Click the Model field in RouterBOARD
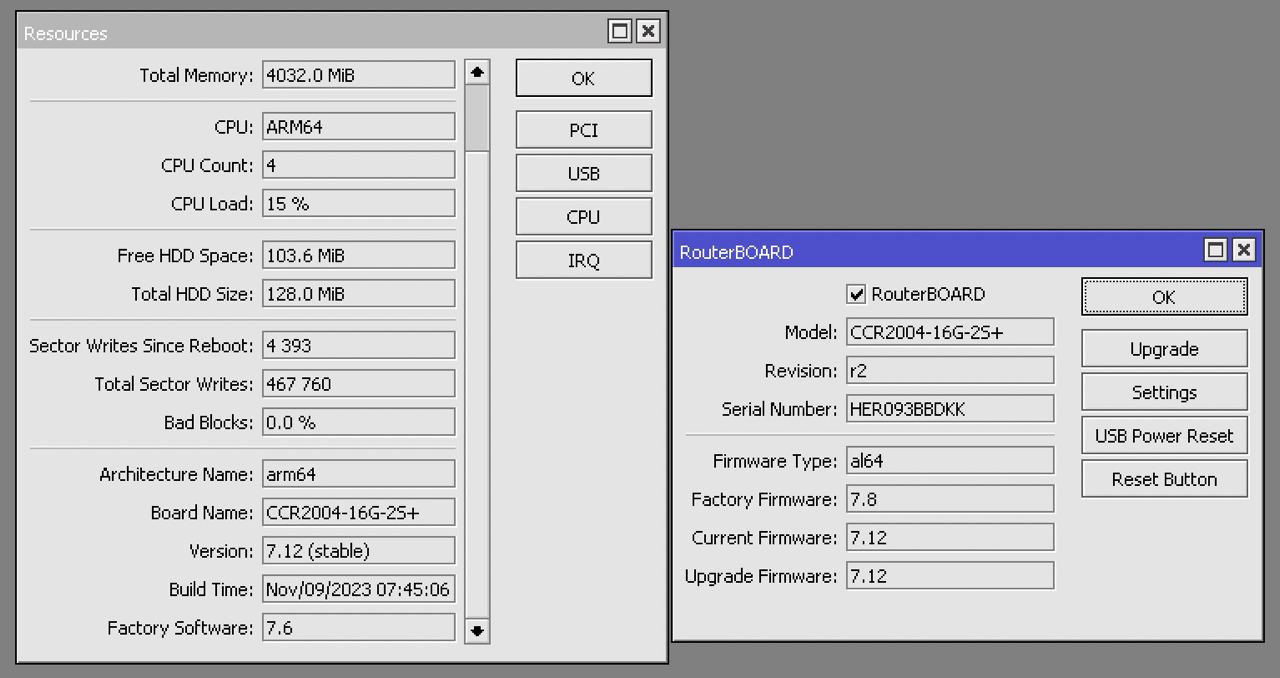 pyautogui.click(x=950, y=332)
